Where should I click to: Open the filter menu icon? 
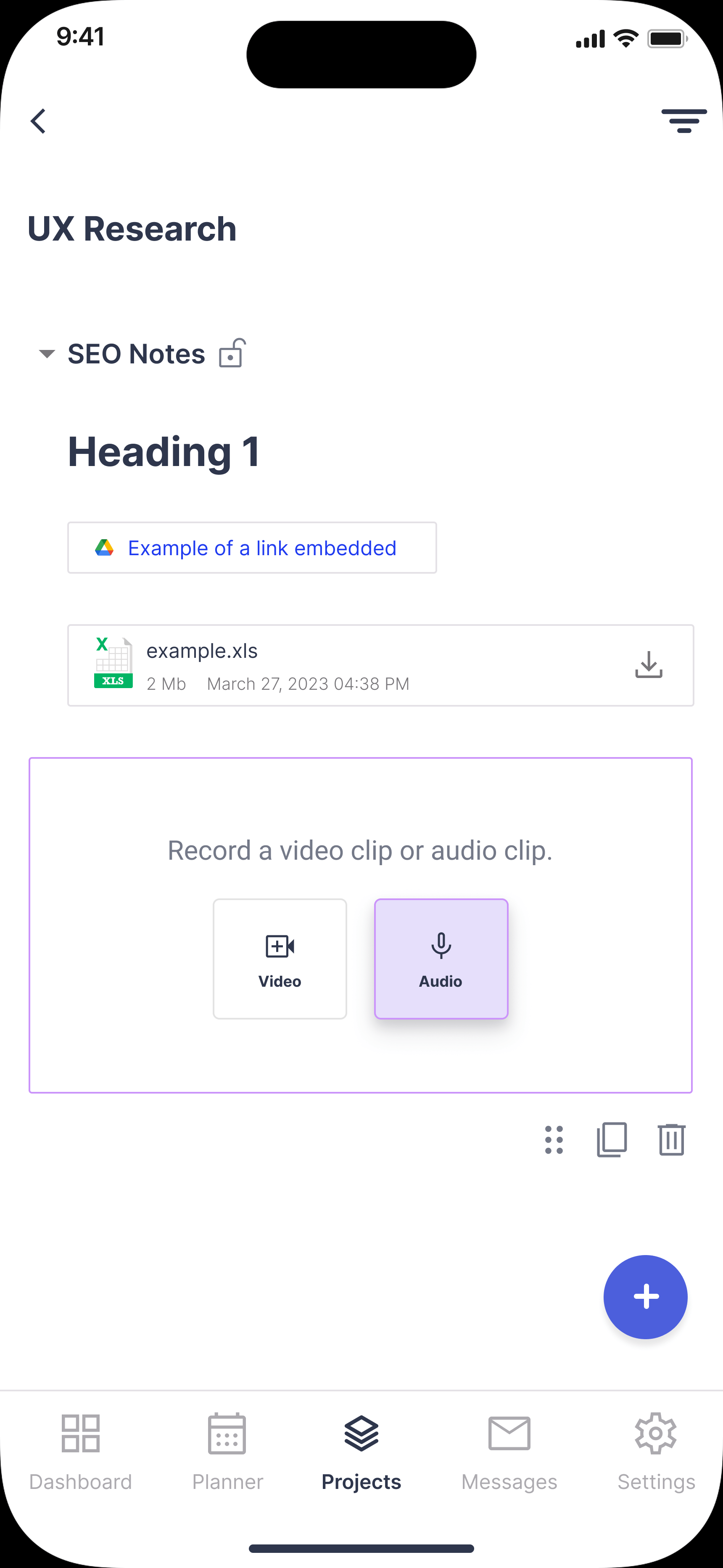coord(683,121)
